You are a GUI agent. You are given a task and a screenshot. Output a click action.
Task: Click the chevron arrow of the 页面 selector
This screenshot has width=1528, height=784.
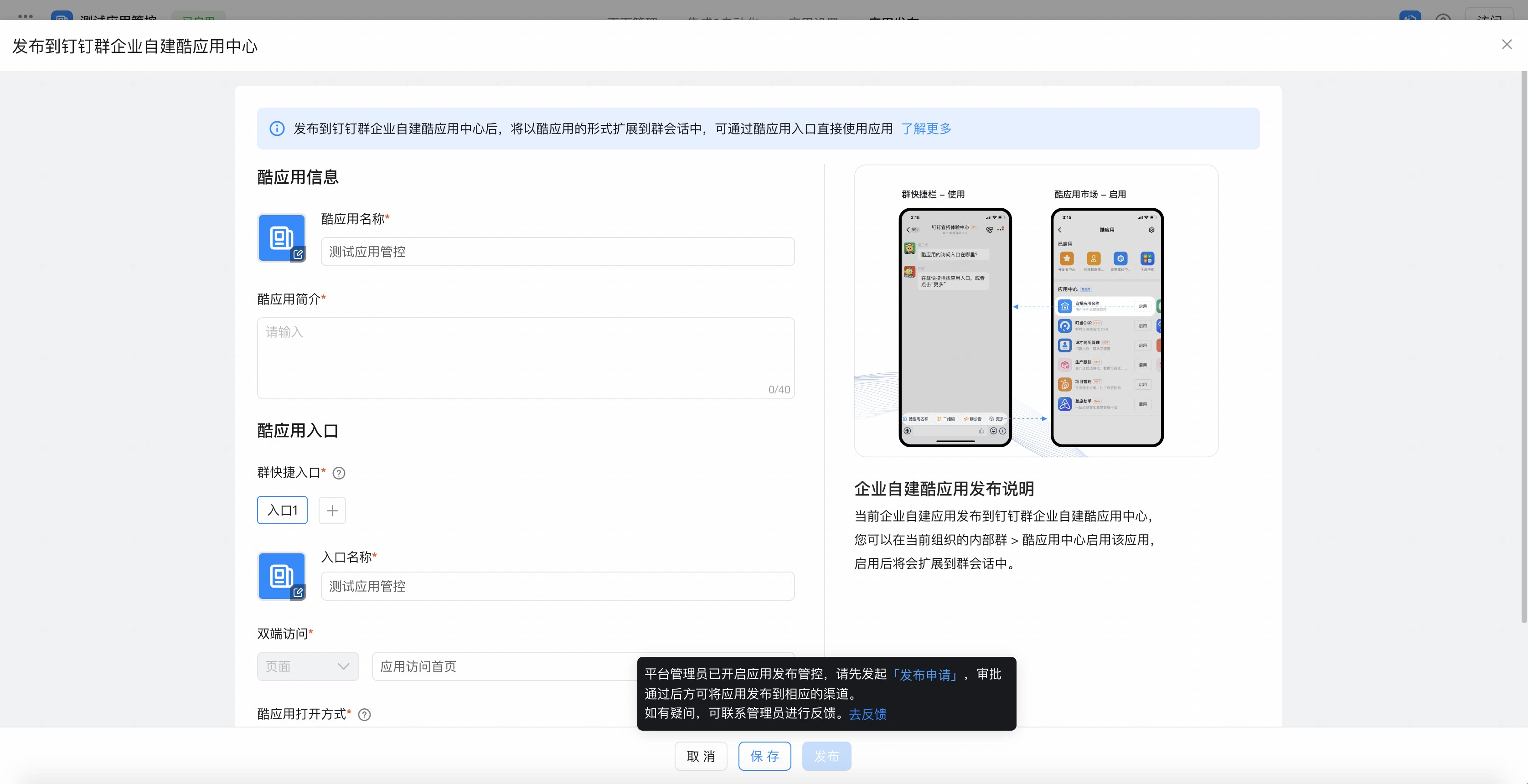click(343, 666)
